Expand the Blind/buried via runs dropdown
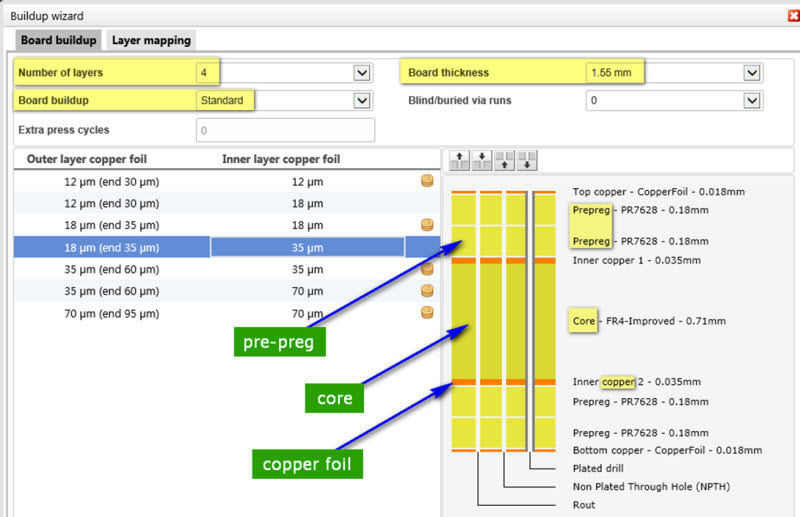Screen dimensions: 800x517 pos(752,101)
